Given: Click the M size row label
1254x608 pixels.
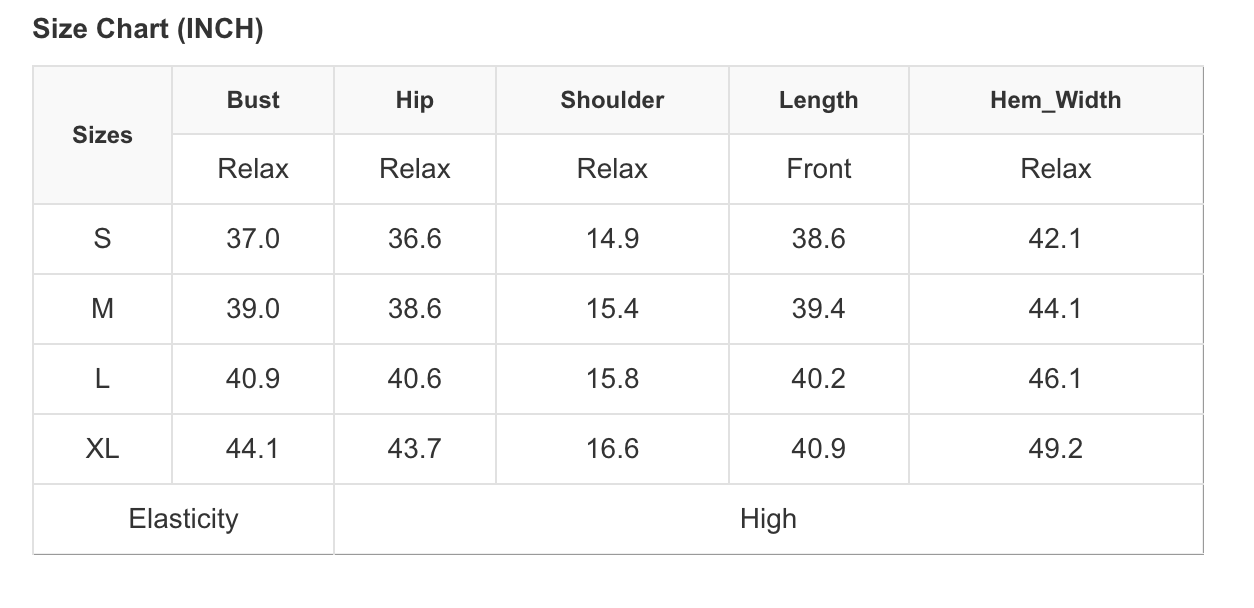Looking at the screenshot, I should [x=102, y=309].
